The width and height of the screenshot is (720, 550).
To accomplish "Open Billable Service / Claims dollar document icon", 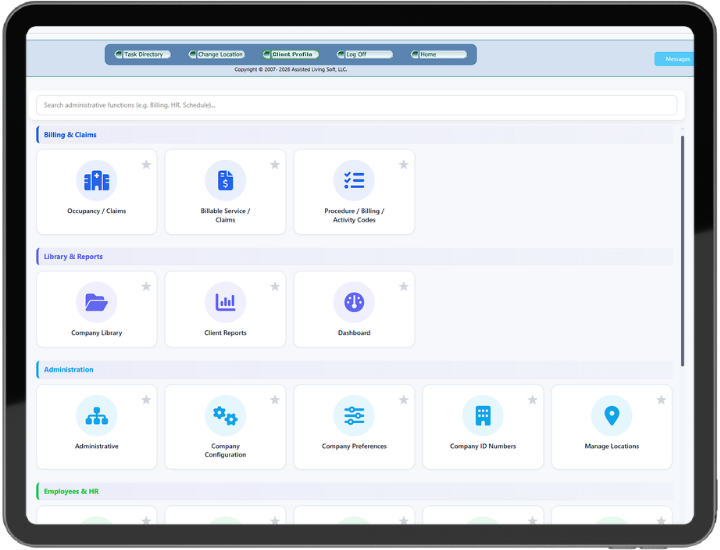I will tap(225, 180).
